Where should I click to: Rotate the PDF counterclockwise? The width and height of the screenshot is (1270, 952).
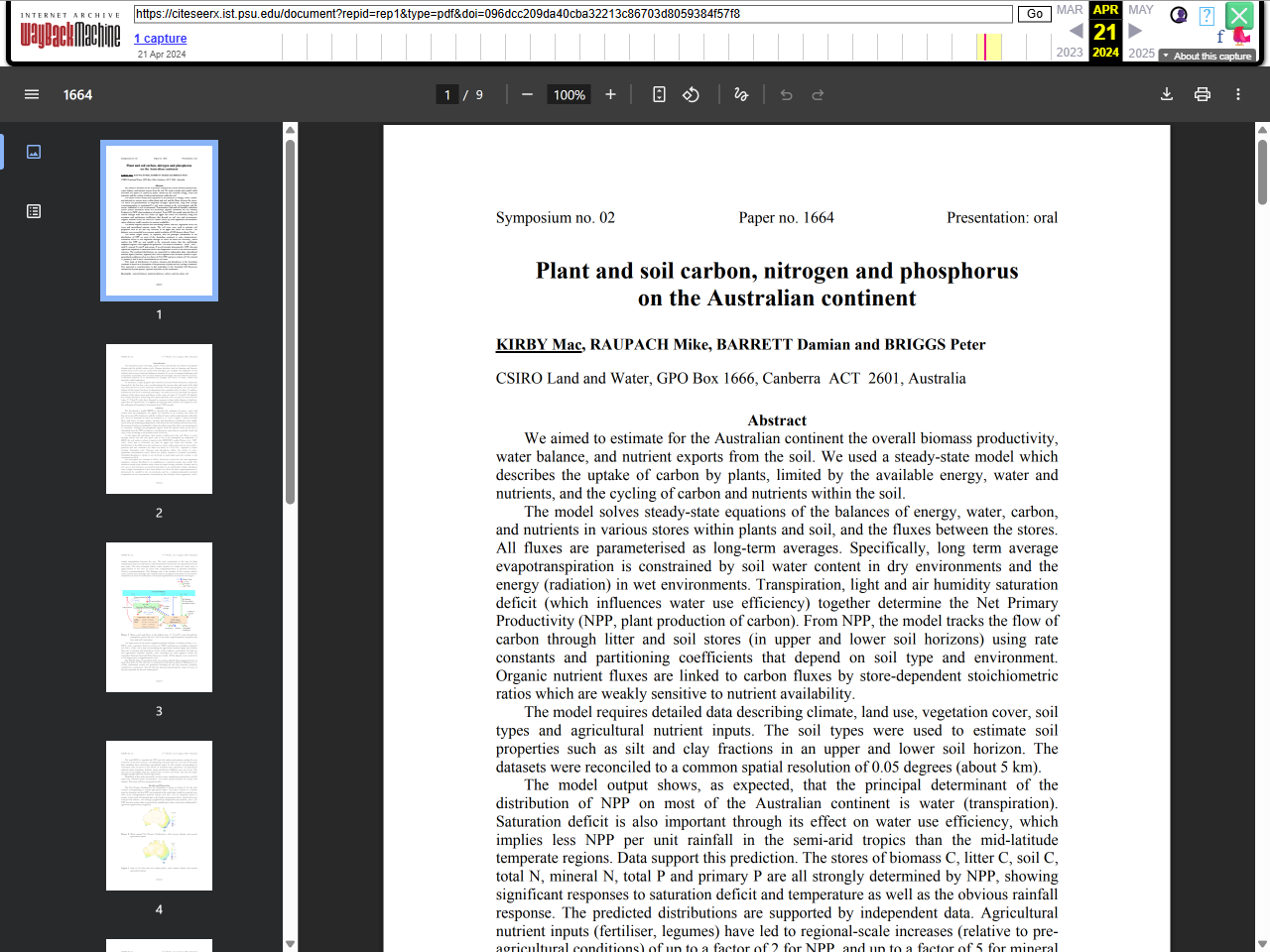tap(690, 94)
